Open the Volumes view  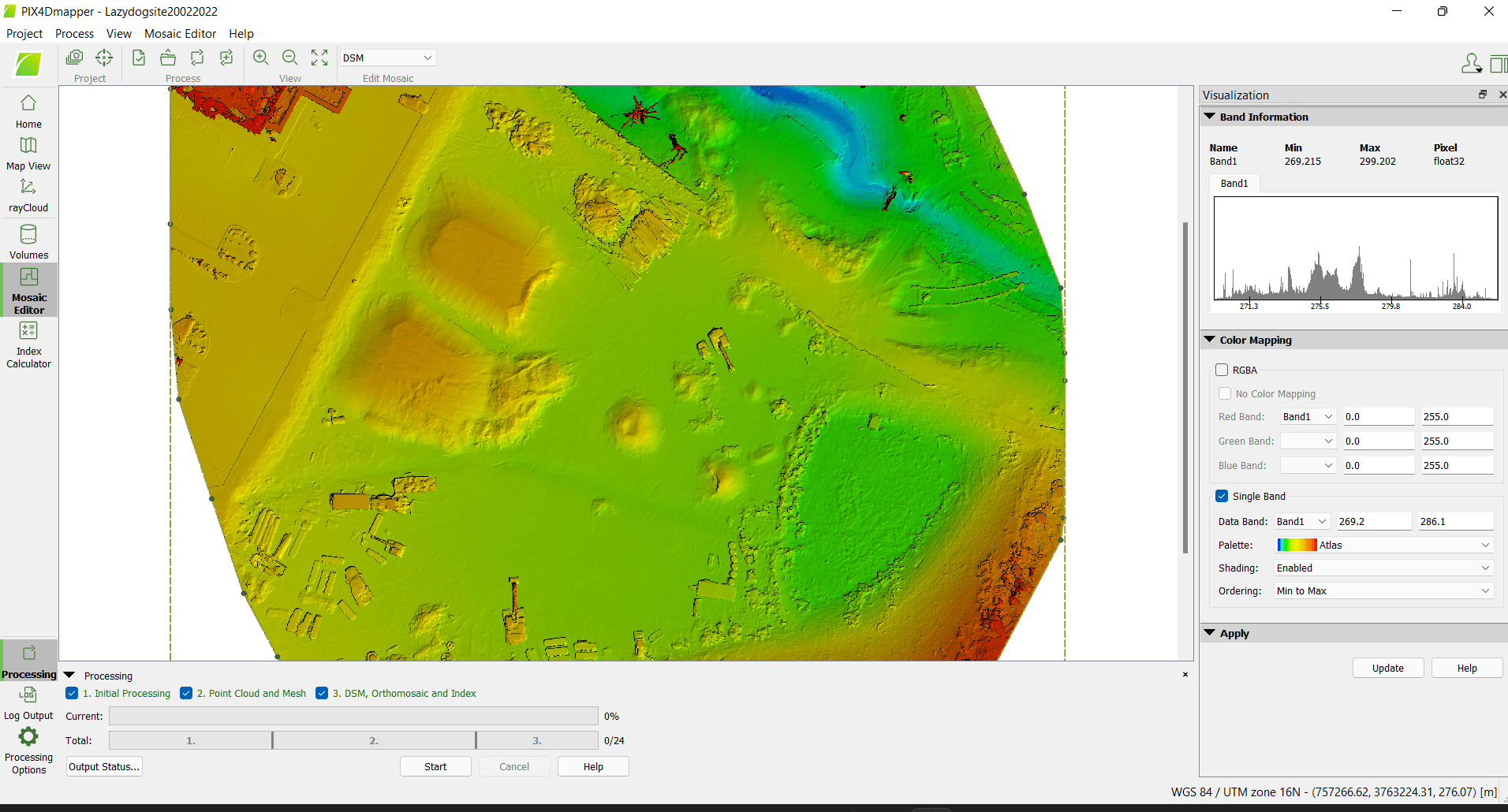click(28, 241)
